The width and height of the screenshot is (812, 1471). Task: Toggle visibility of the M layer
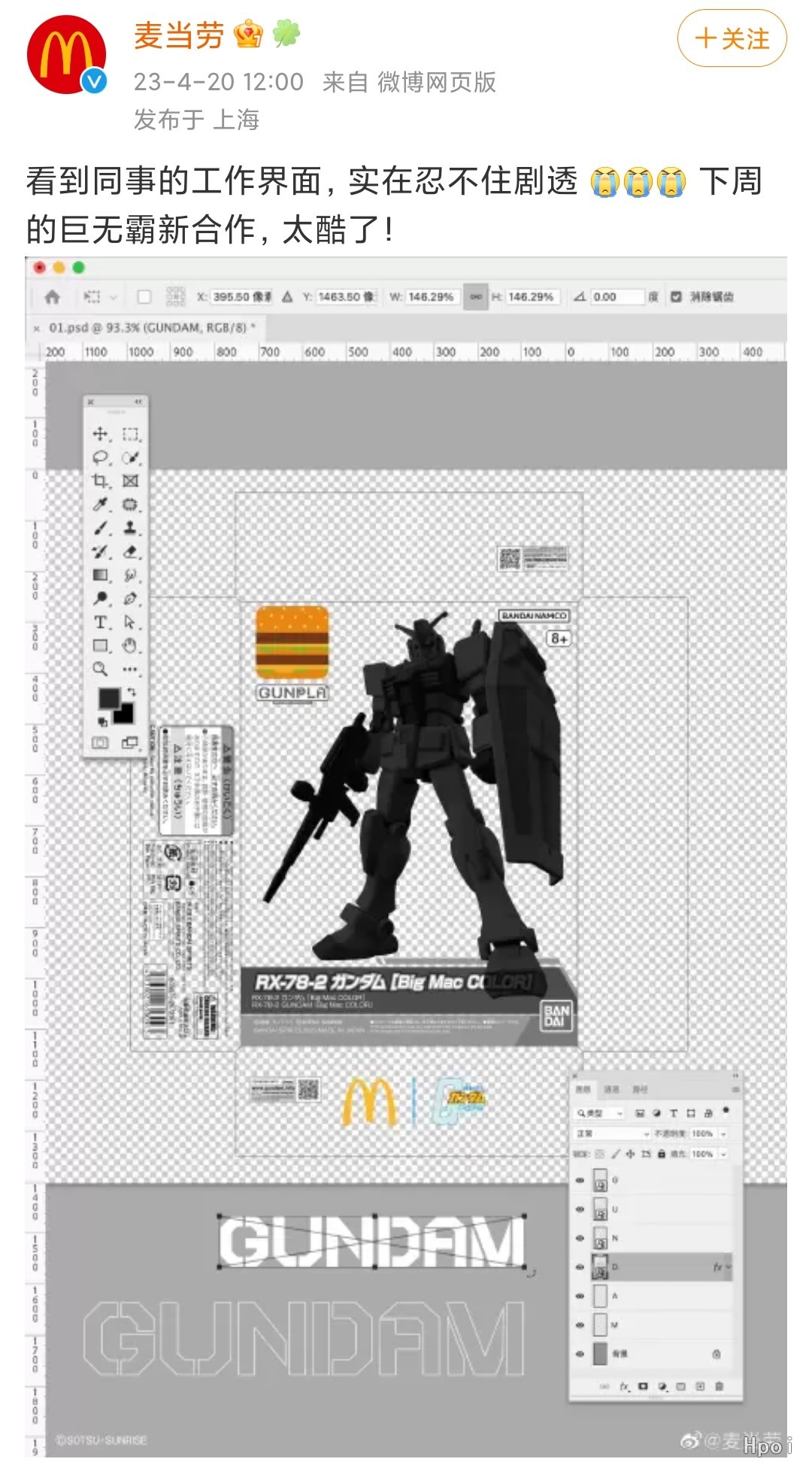[580, 1325]
